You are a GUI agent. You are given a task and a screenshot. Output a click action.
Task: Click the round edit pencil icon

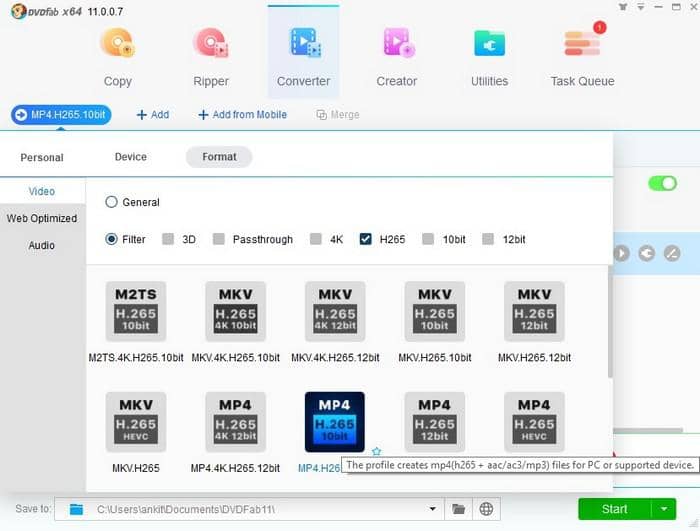point(672,253)
